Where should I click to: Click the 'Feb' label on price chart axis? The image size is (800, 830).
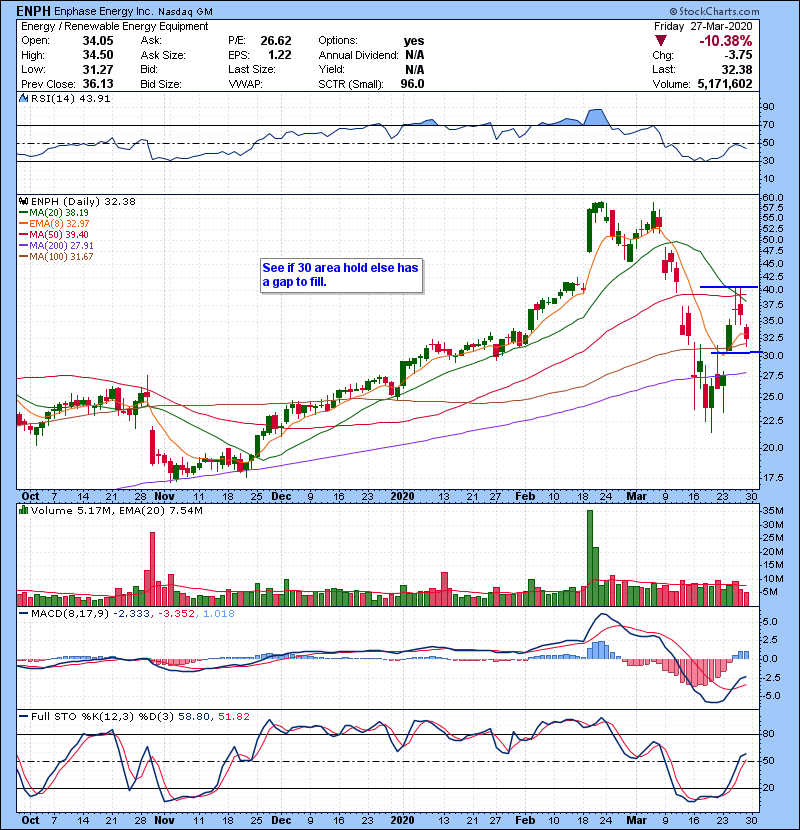tap(525, 496)
